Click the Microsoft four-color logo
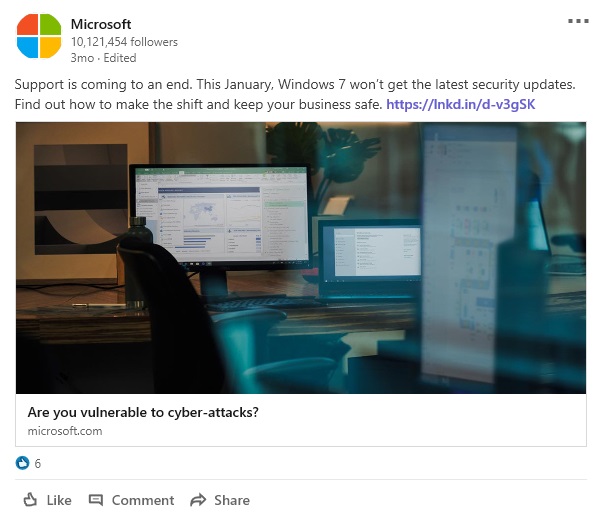Screen dimensions: 601x517 tap(39, 36)
